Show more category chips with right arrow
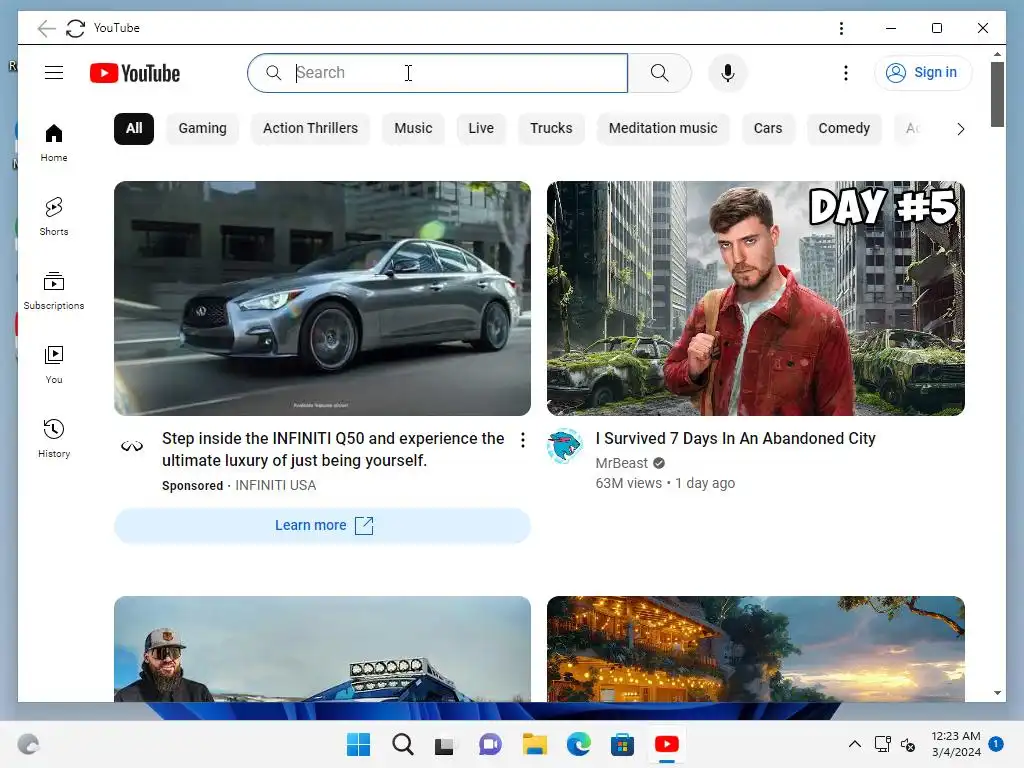The width and height of the screenshot is (1024, 768). (x=960, y=129)
